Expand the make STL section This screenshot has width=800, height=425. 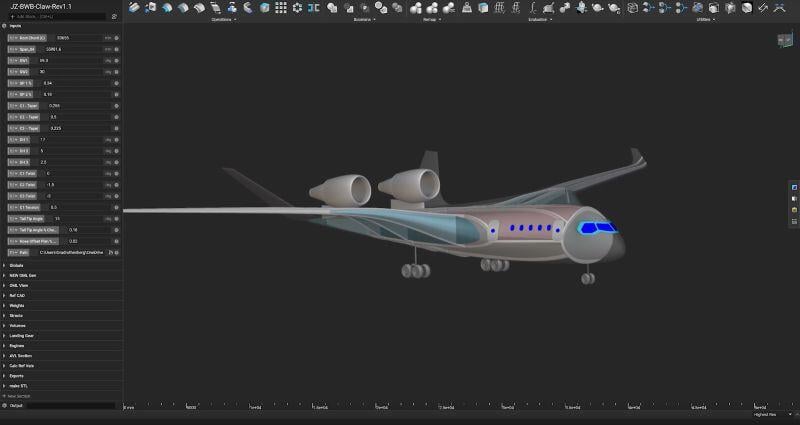[5, 386]
